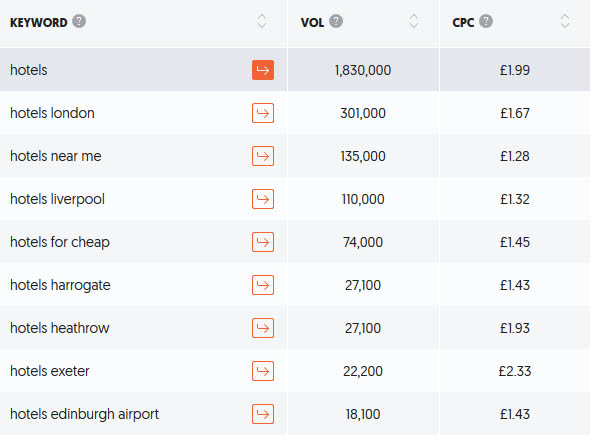Sort table by the CPC sort arrows
Screen dimensions: 590x435
565,21
